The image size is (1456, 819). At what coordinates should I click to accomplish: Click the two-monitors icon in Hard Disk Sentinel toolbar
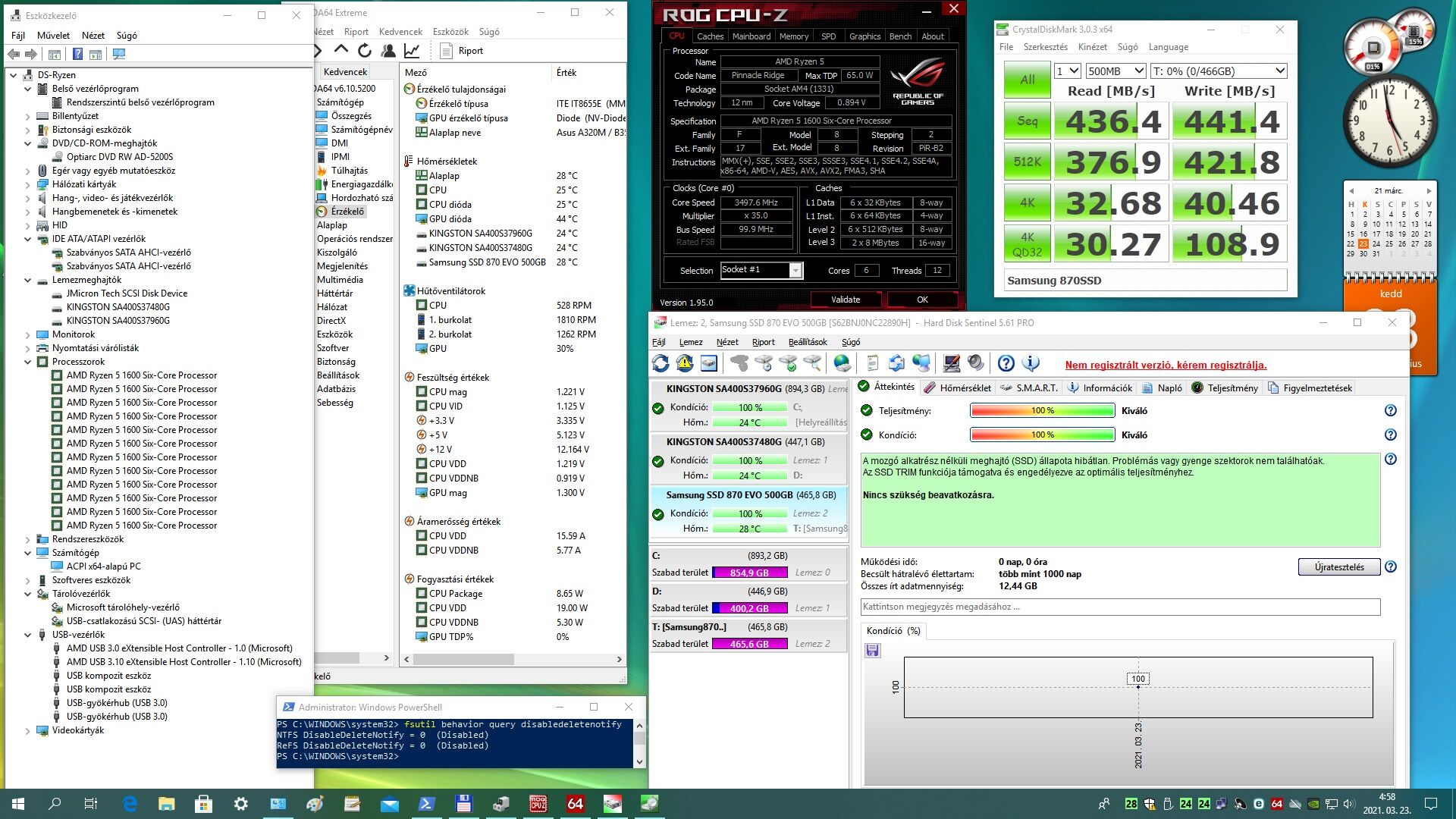pos(921,364)
